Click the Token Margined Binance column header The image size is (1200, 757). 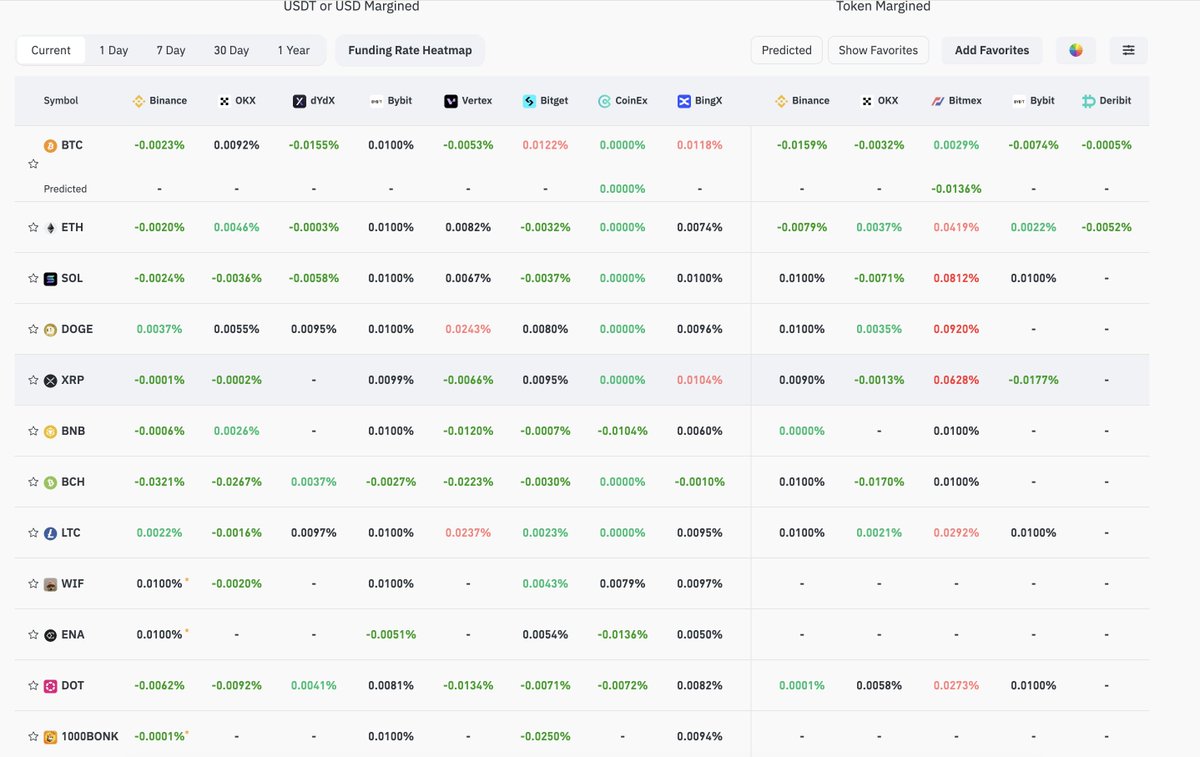[x=802, y=101]
